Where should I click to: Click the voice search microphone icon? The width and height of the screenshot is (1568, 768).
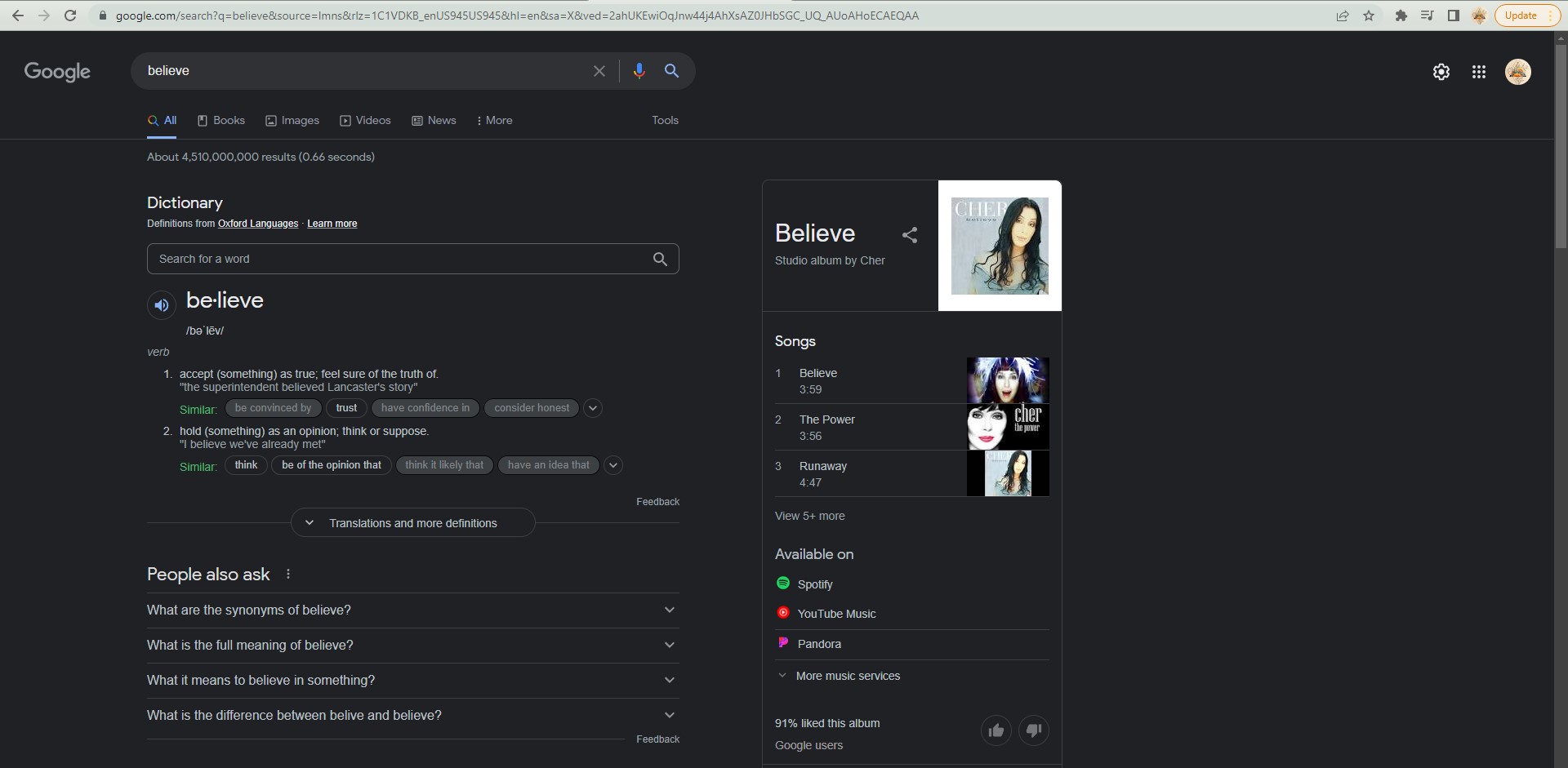click(639, 71)
